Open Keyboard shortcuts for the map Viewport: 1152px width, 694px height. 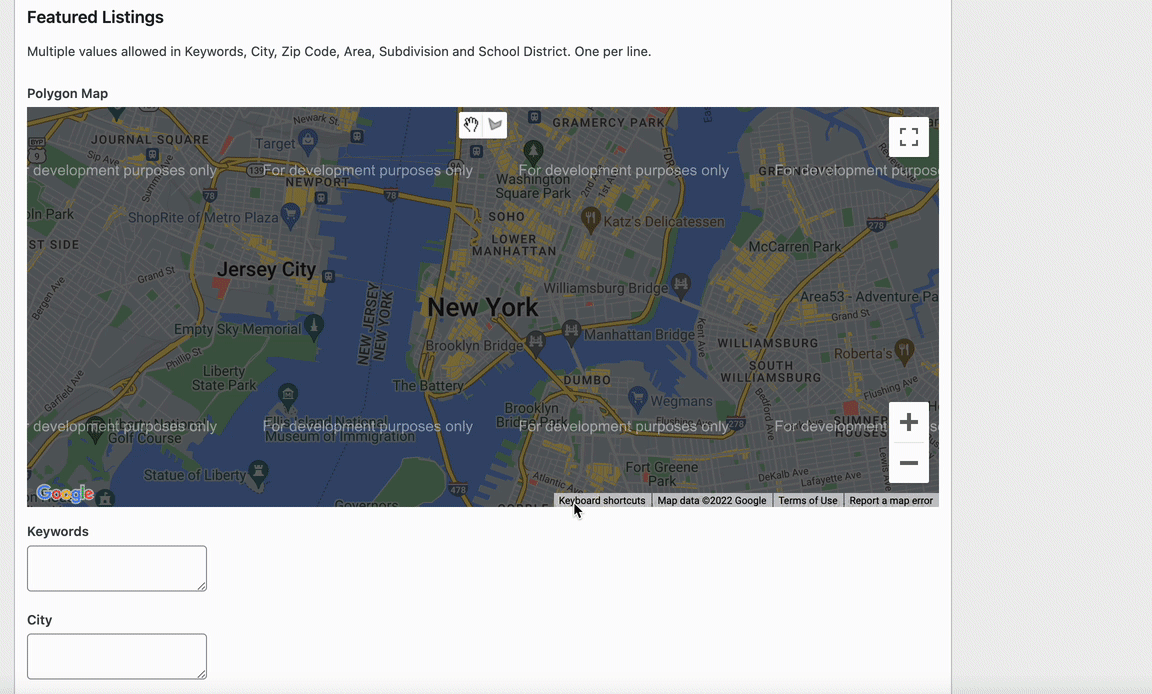pyautogui.click(x=602, y=501)
